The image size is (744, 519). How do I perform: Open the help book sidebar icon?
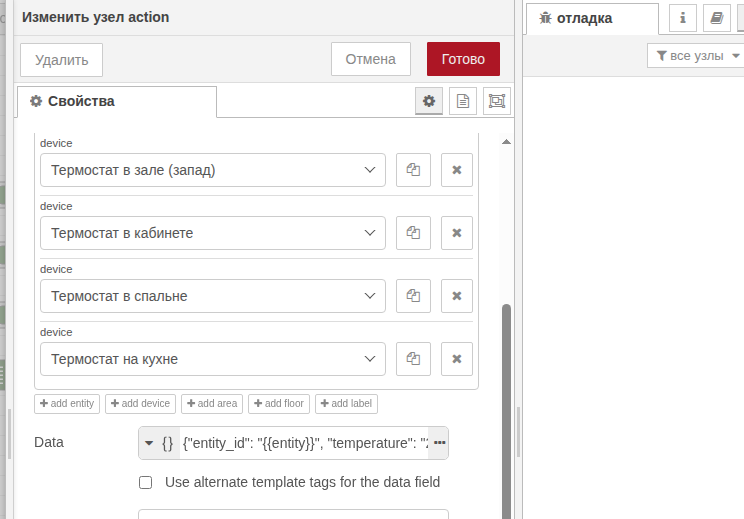(716, 18)
